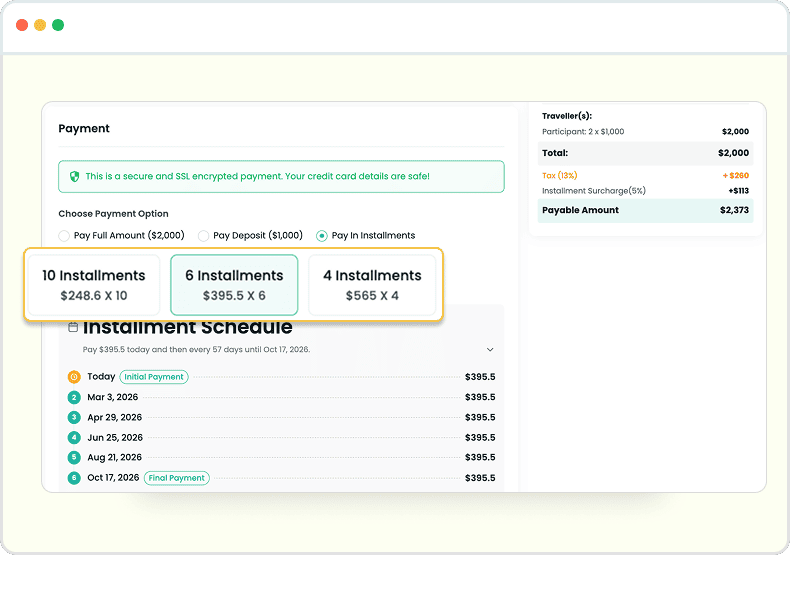Click the Initial Payment tag

point(154,377)
